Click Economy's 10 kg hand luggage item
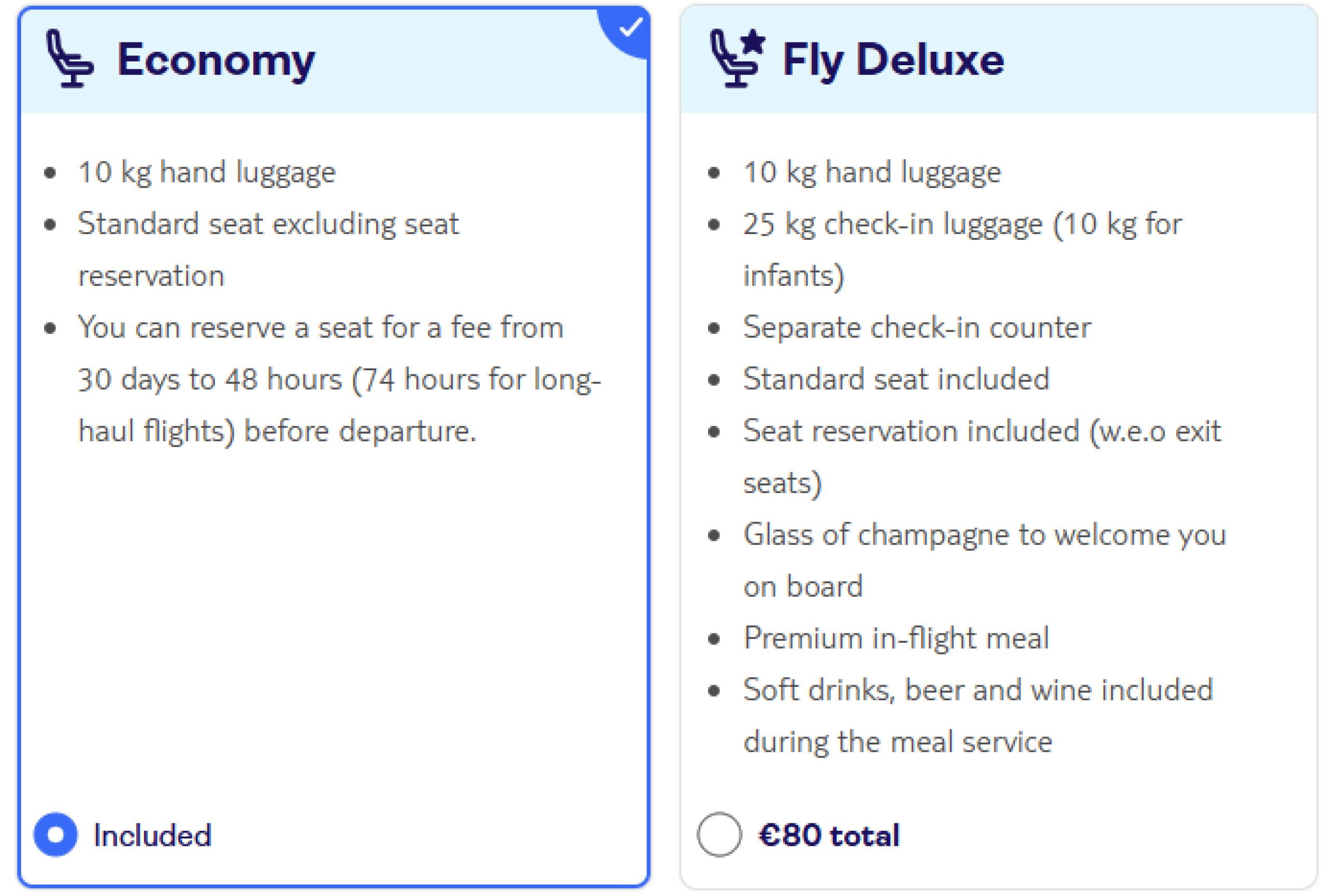The width and height of the screenshot is (1326, 896). pyautogui.click(x=207, y=172)
